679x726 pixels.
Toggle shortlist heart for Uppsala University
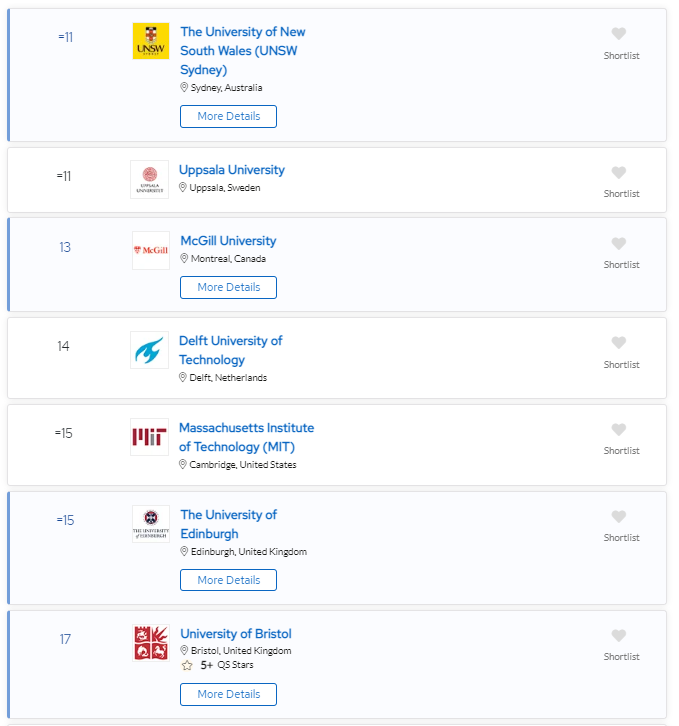[x=619, y=172]
